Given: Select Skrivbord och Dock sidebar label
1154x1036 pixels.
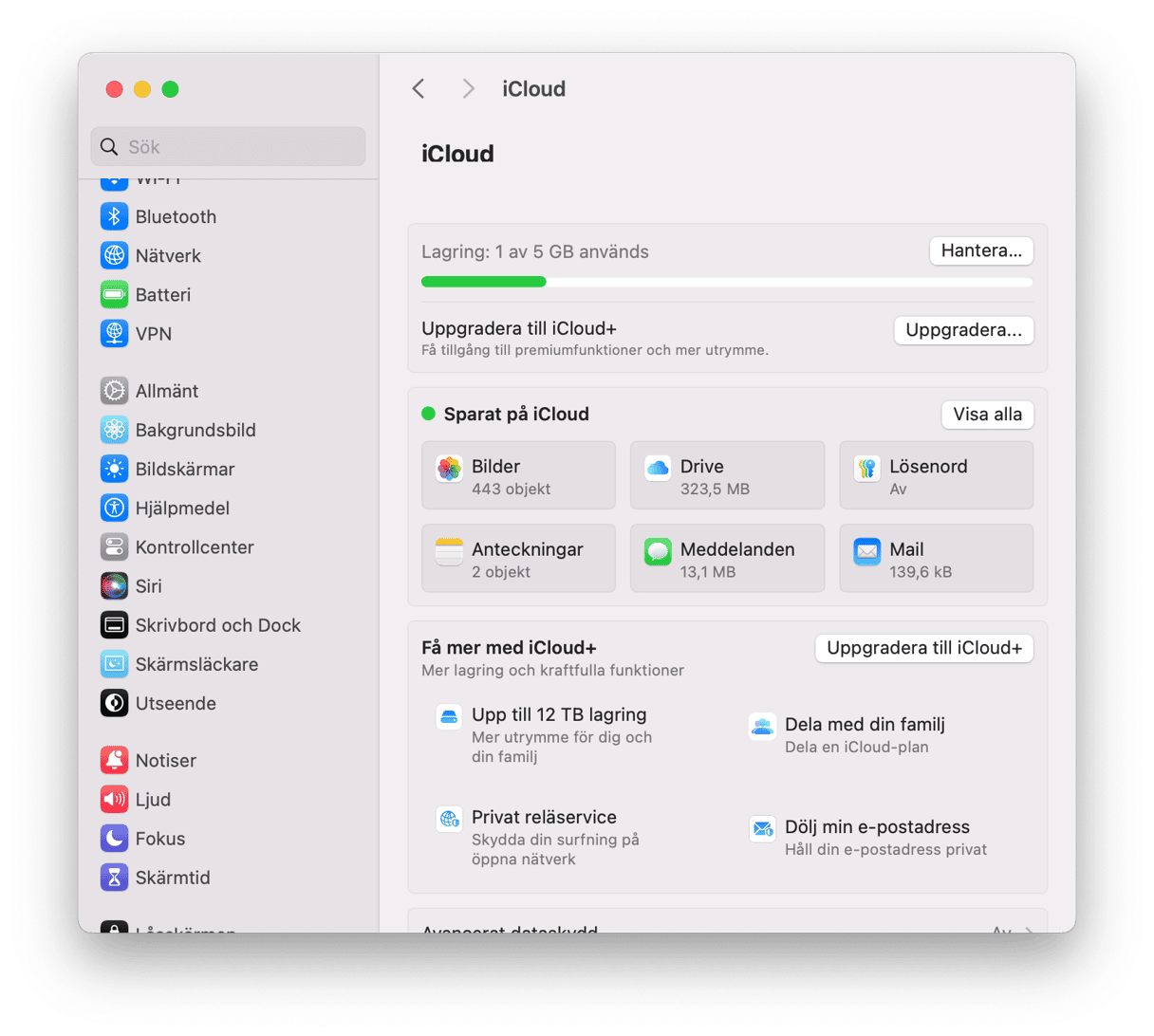Looking at the screenshot, I should [x=217, y=625].
